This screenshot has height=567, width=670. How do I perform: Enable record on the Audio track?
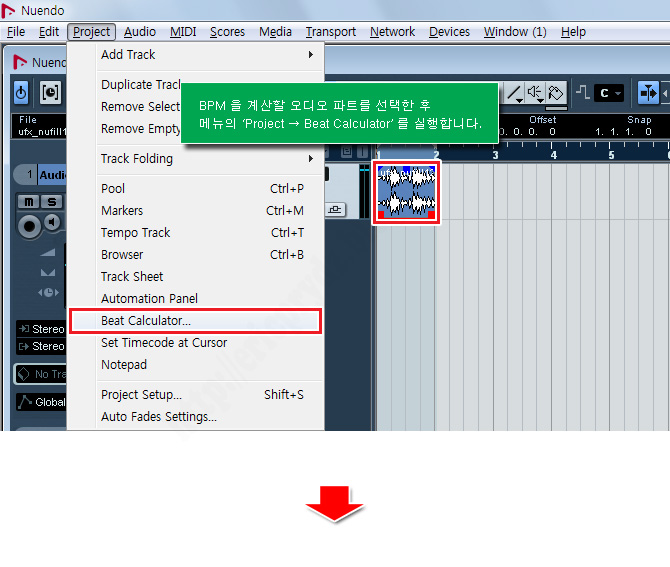(29, 226)
